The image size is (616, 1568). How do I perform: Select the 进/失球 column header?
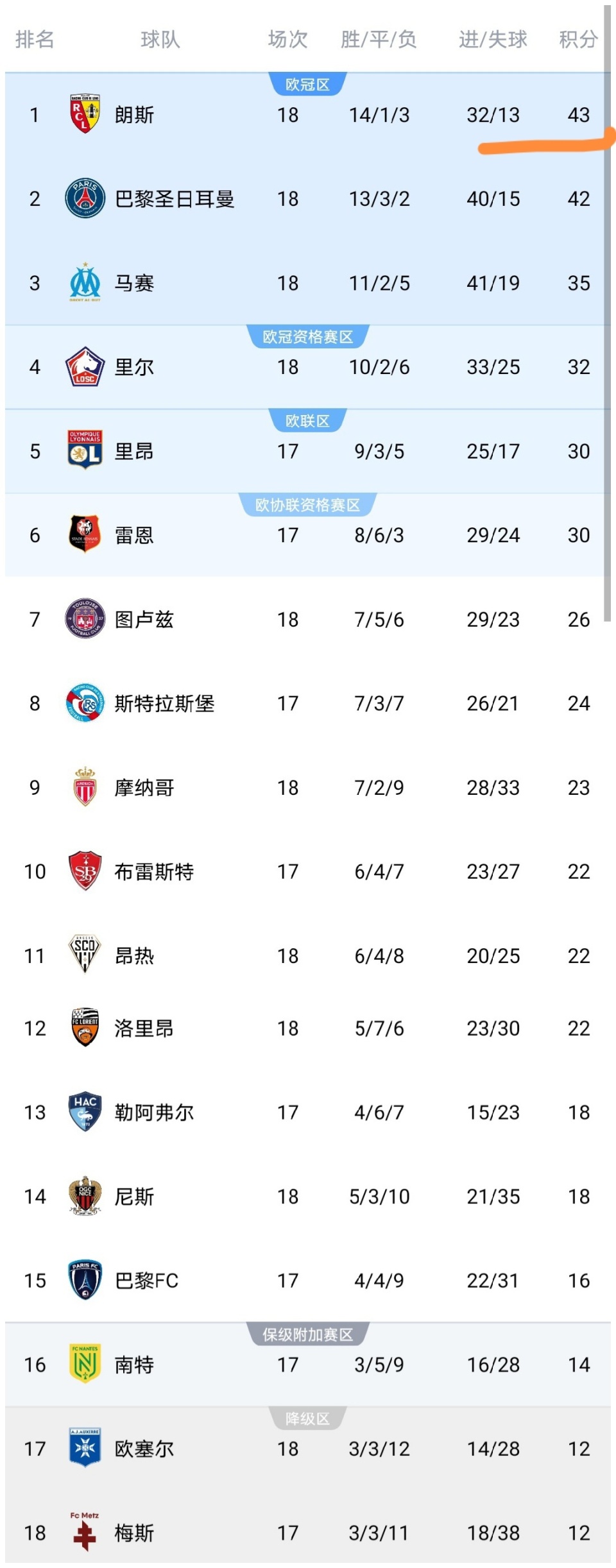click(493, 40)
